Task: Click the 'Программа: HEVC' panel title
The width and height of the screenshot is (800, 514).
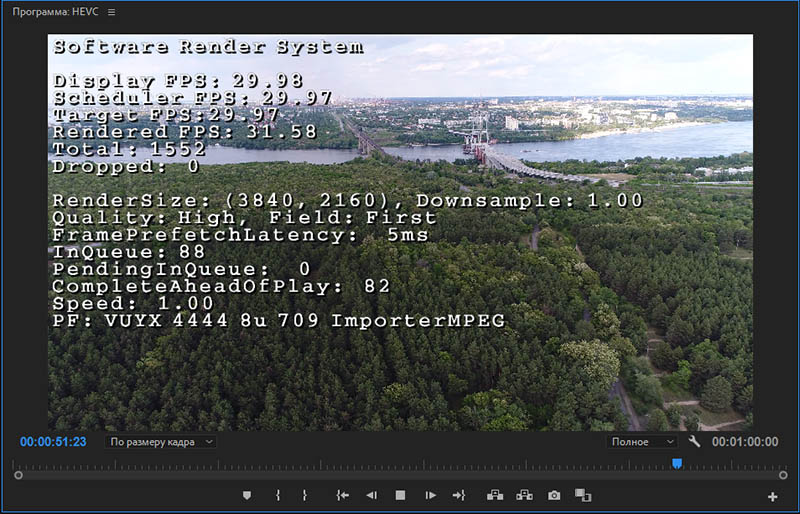Action: (55, 12)
